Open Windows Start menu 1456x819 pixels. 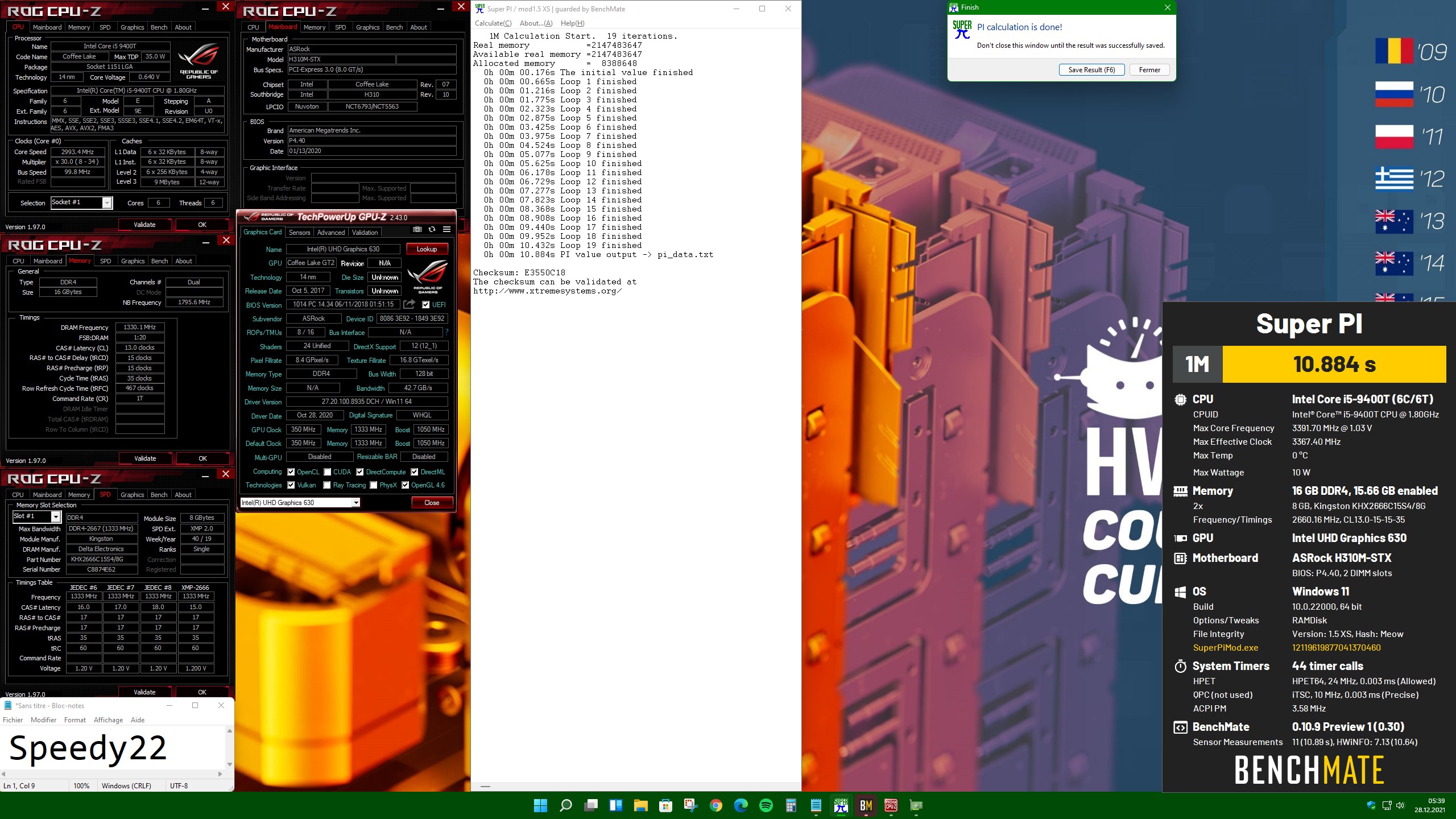point(540,805)
